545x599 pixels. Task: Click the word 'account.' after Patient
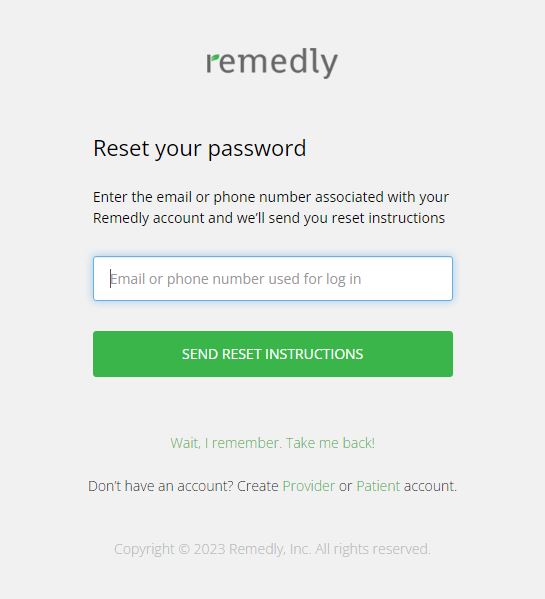click(430, 486)
